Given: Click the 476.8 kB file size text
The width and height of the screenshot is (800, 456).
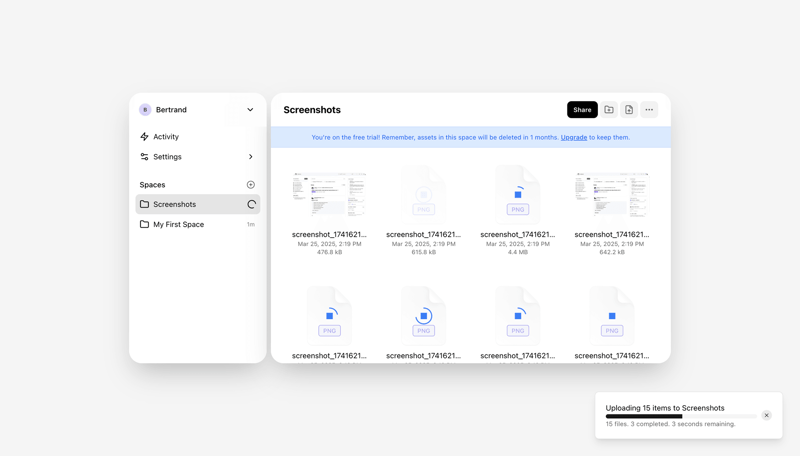Looking at the screenshot, I should 329,252.
